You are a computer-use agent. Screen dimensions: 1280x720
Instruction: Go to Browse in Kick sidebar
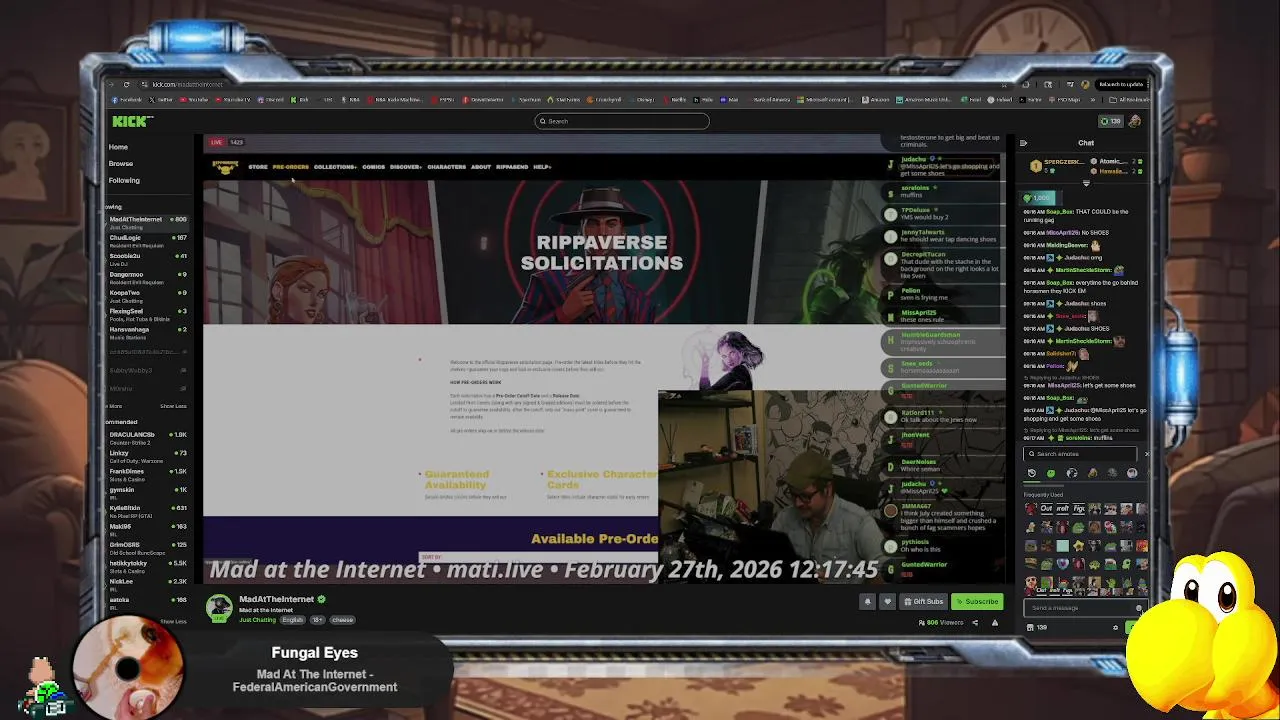point(121,163)
